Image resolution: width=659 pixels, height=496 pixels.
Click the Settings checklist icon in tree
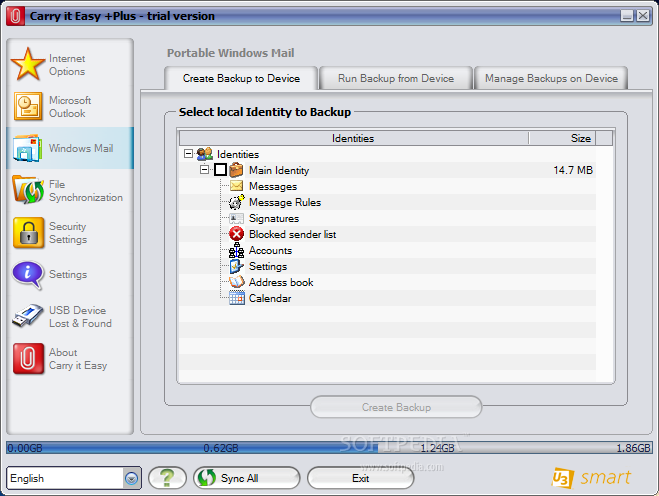(236, 266)
